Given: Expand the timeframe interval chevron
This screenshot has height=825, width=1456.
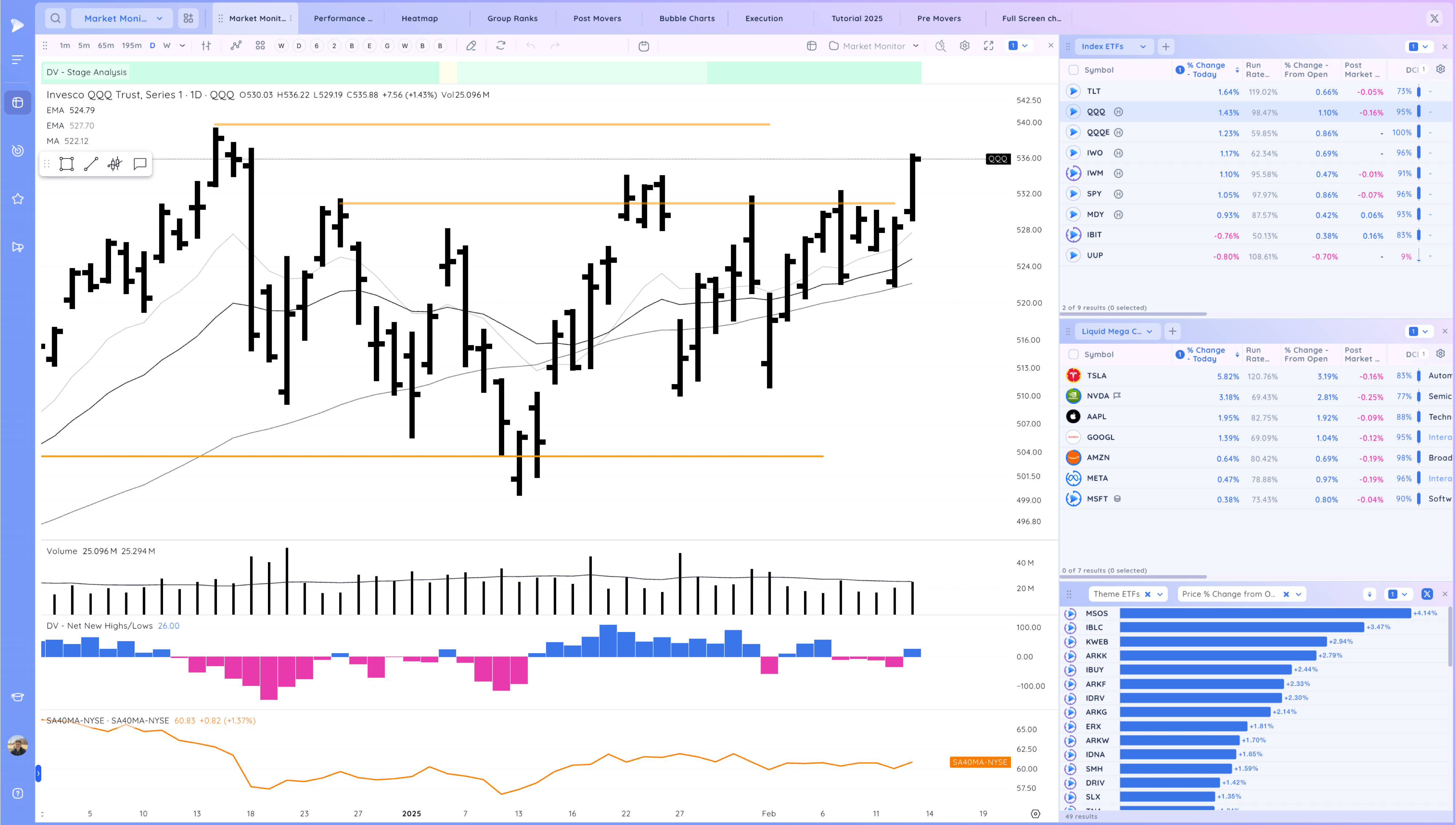Looking at the screenshot, I should (182, 46).
